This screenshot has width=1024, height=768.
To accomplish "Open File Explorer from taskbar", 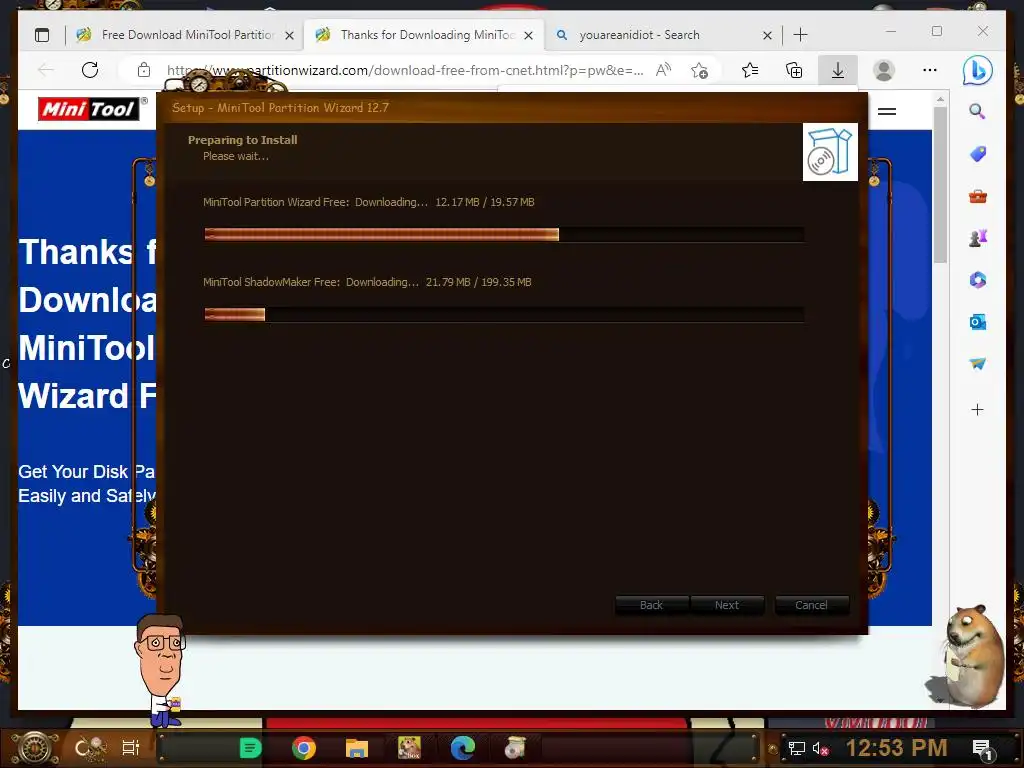I will [x=357, y=748].
